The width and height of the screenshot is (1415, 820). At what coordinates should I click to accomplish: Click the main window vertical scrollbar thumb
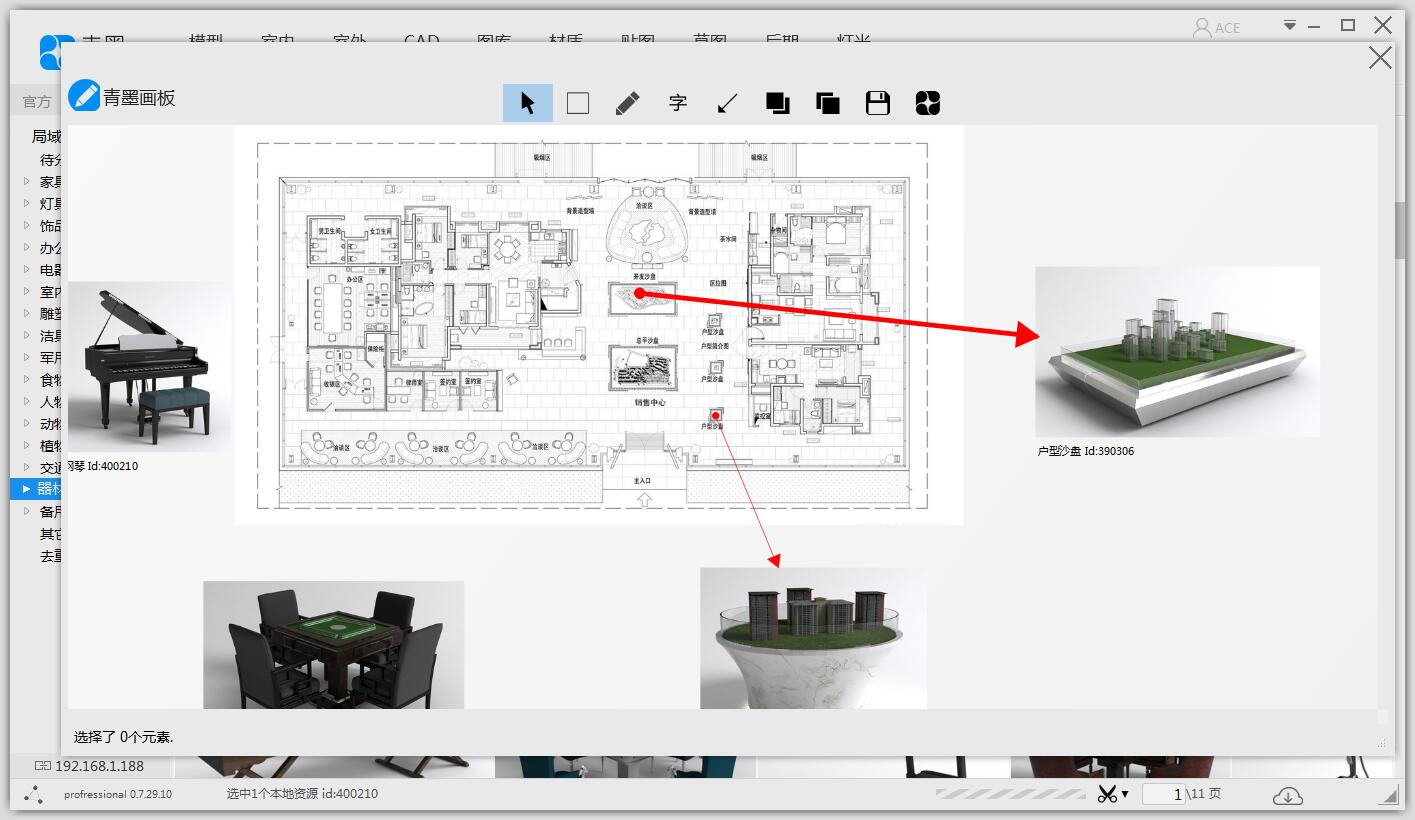click(x=1400, y=230)
